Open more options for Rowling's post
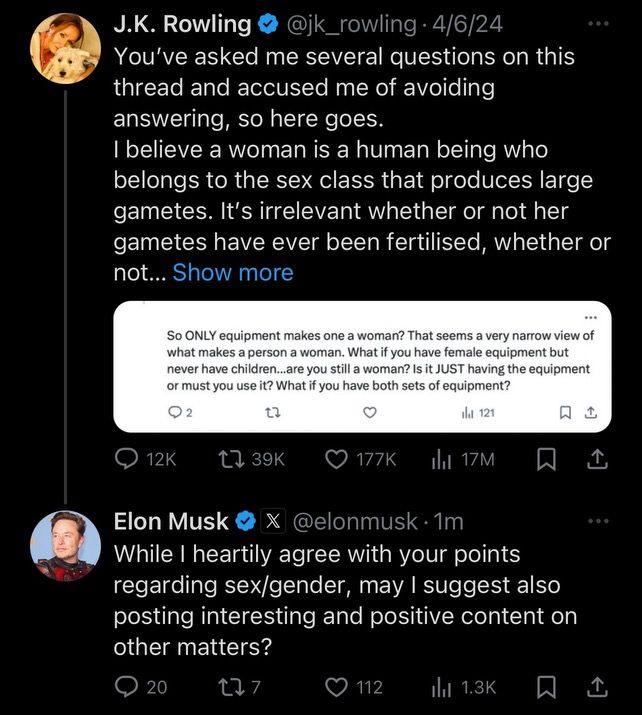The width and height of the screenshot is (642, 715). pos(598,21)
